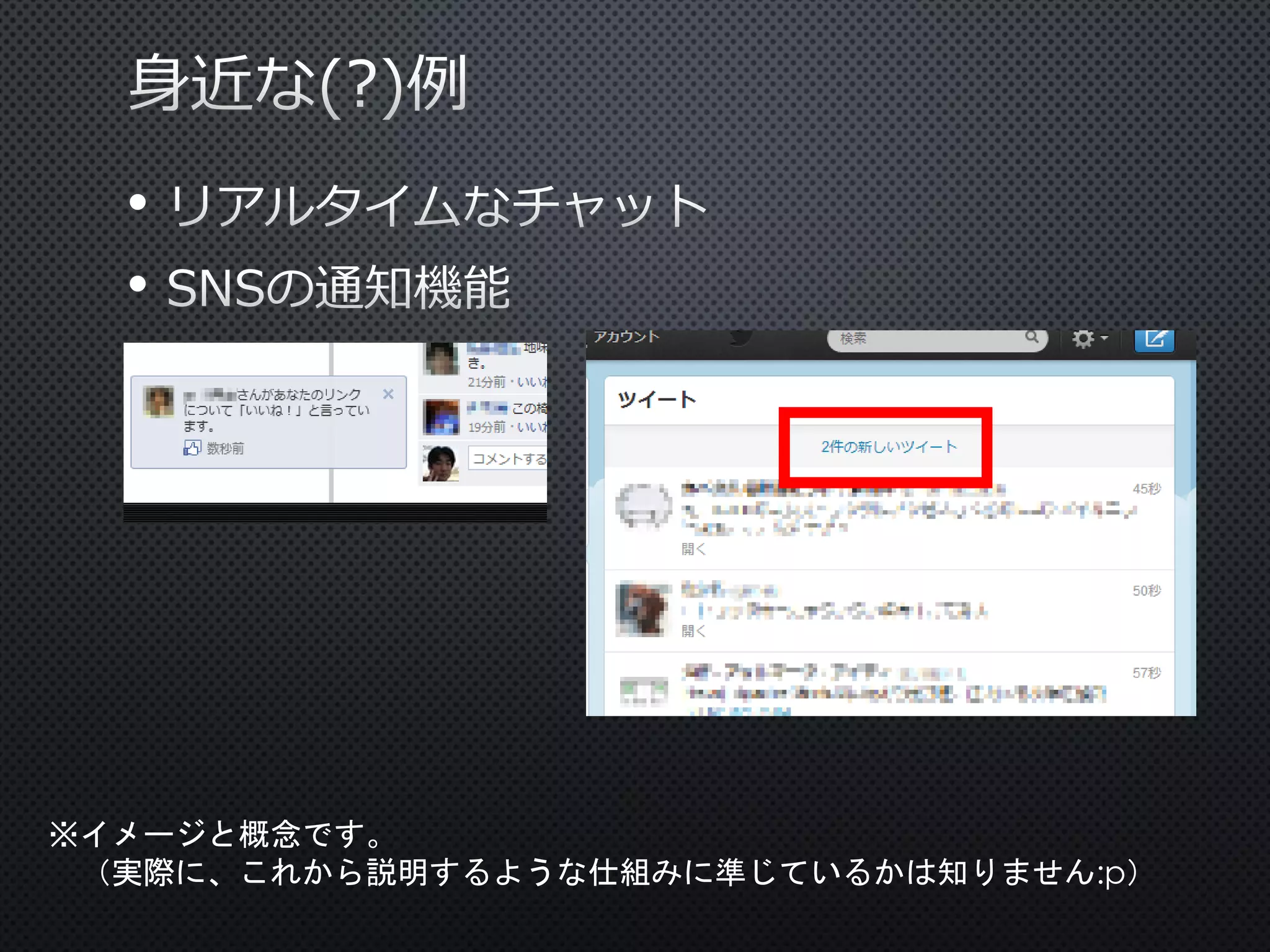Screen dimensions: 1270x952
Task: Open the Twitter settings gear dropdown
Action: coord(1090,339)
